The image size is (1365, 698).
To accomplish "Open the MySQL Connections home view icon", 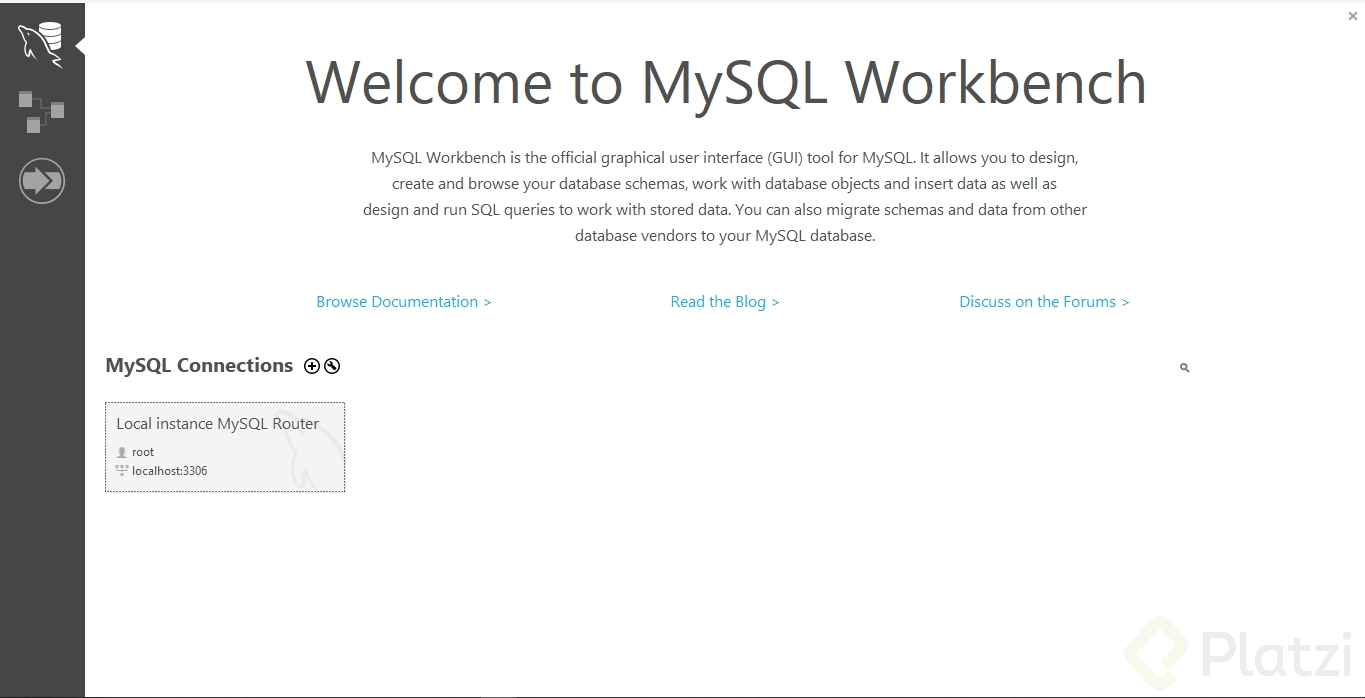I will [x=41, y=44].
